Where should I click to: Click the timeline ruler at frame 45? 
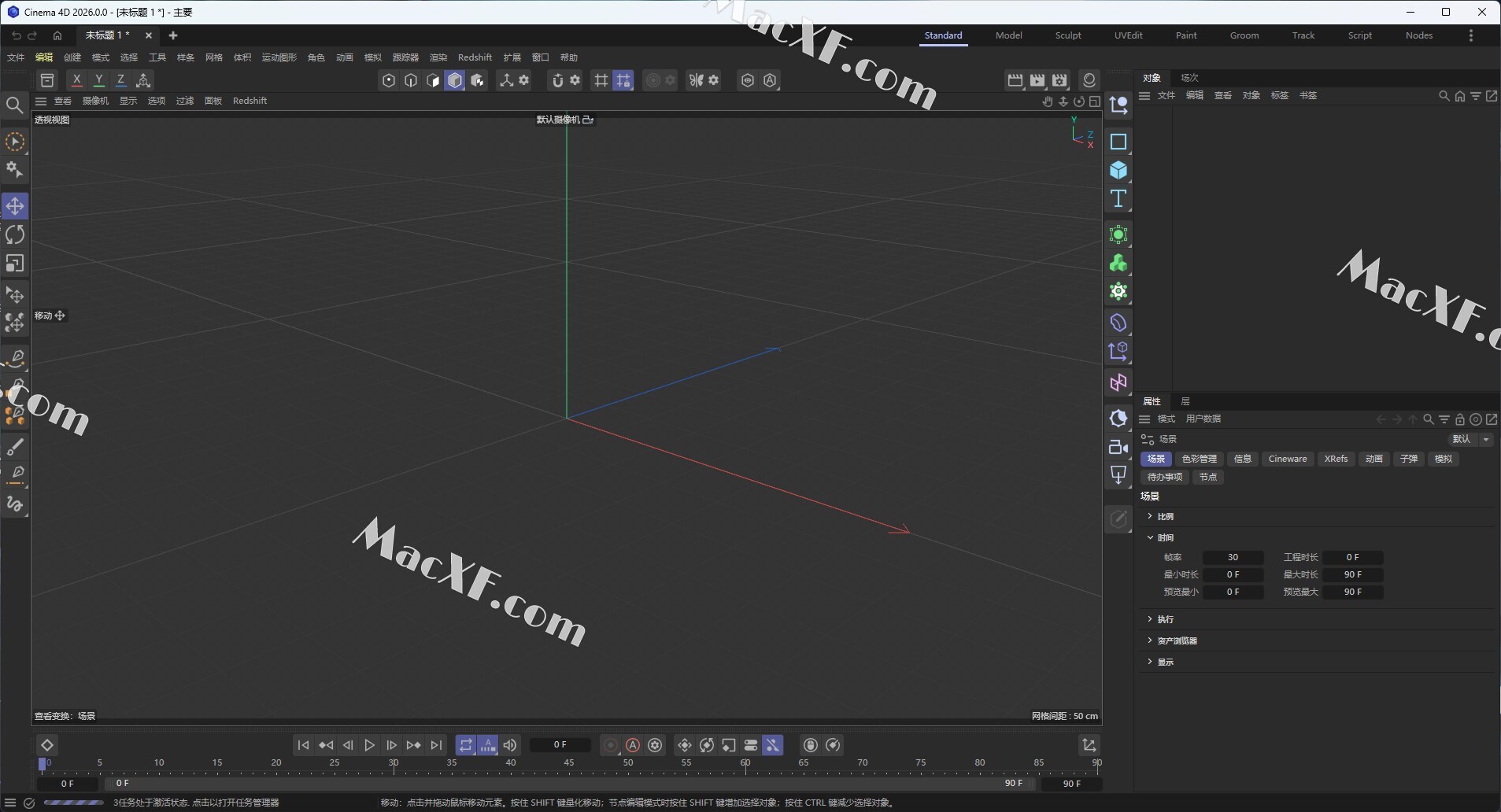coord(569,763)
